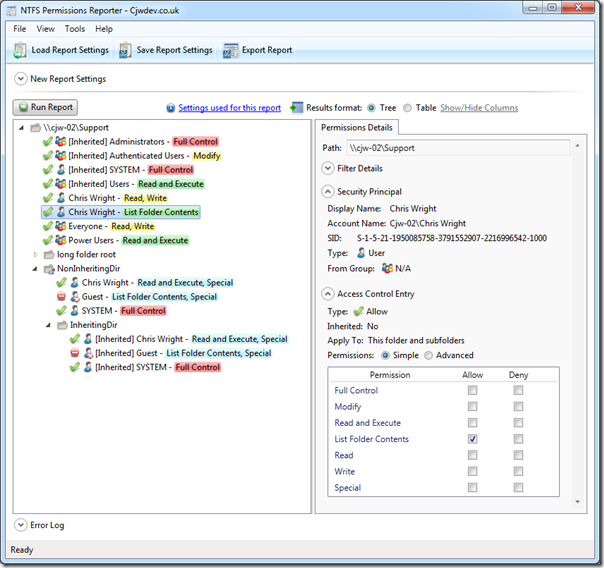Open the File menu

pyautogui.click(x=20, y=29)
